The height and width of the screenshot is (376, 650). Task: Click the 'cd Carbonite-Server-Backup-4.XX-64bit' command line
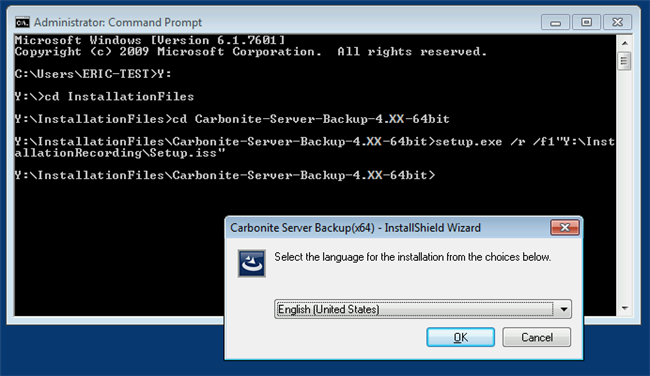point(232,119)
